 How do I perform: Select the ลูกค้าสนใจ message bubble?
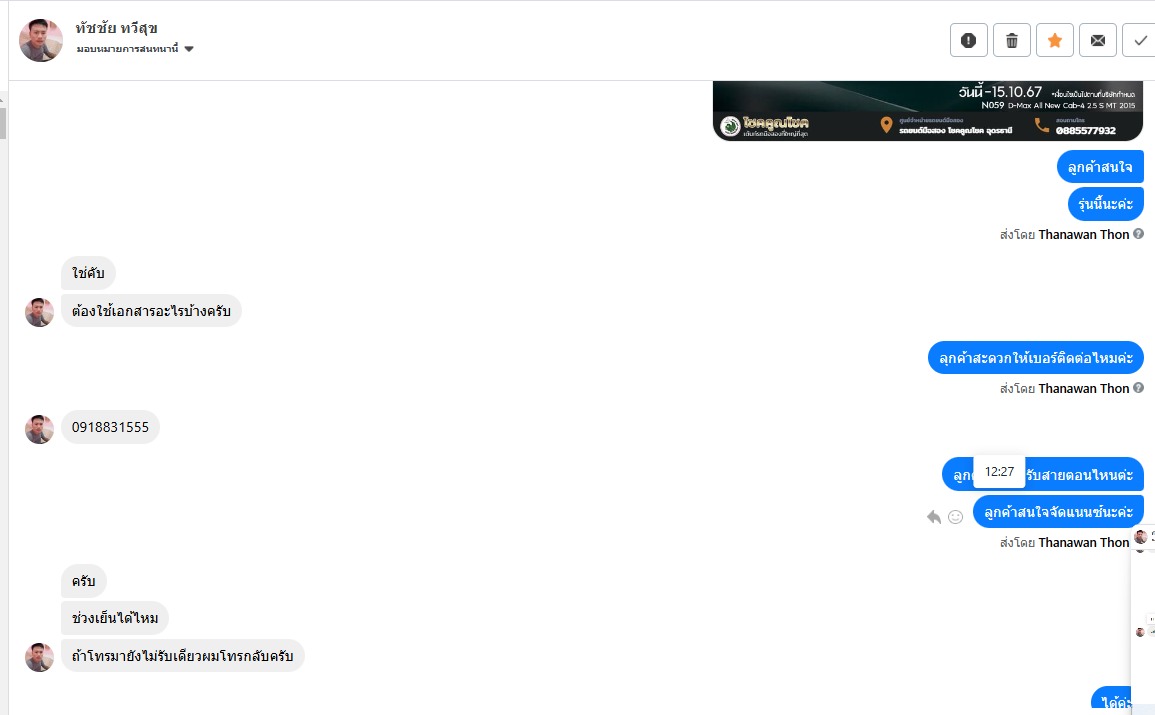(x=1100, y=167)
